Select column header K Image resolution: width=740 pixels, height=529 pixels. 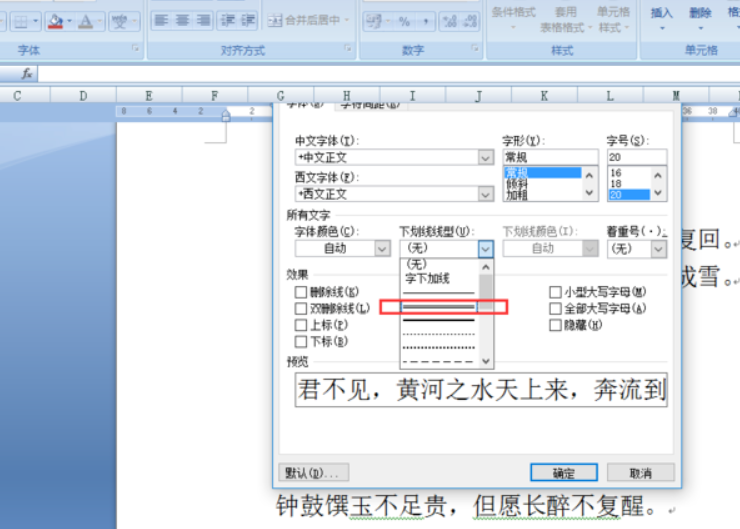click(x=544, y=96)
